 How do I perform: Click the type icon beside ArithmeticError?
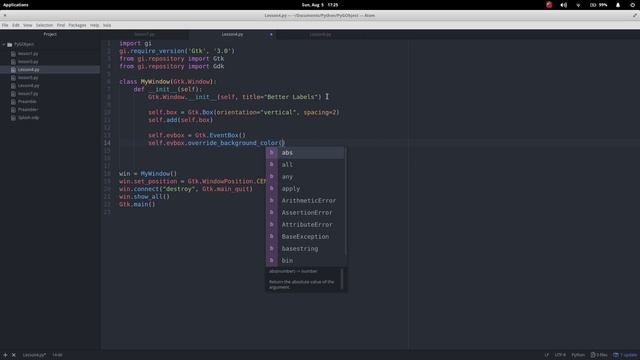tap(271, 200)
